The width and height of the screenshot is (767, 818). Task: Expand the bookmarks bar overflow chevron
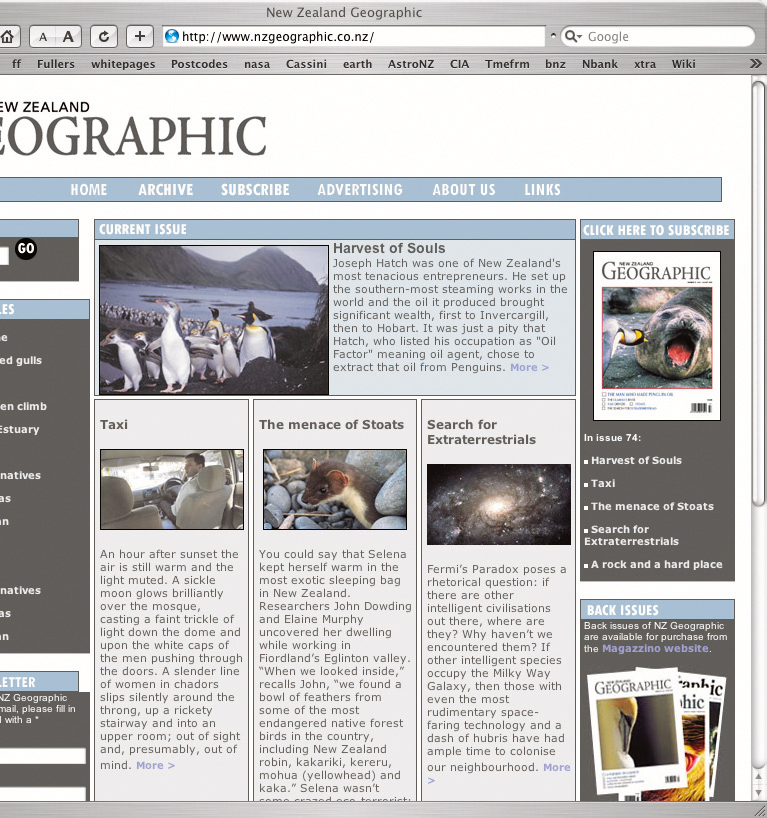(x=756, y=64)
